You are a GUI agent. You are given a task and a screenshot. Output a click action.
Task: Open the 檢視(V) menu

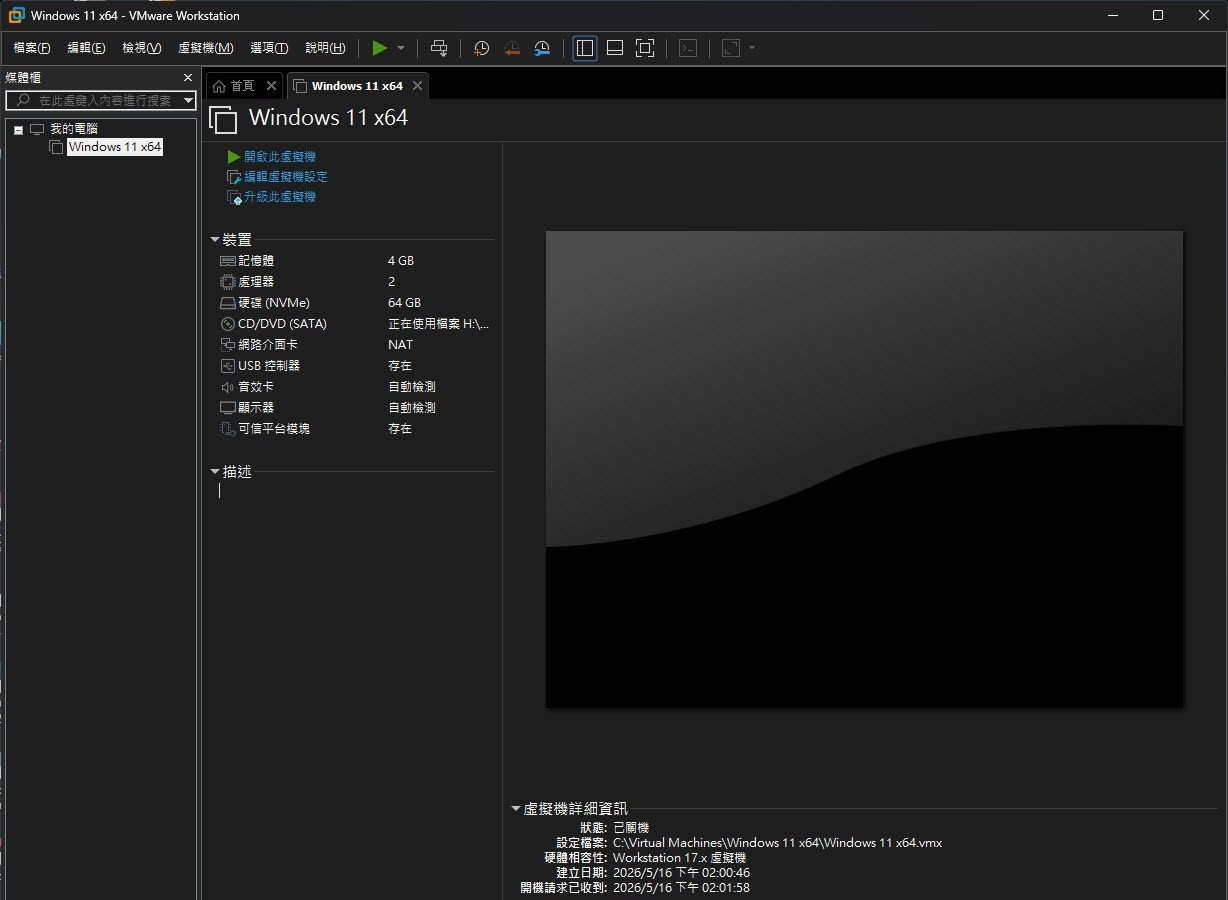(x=141, y=48)
